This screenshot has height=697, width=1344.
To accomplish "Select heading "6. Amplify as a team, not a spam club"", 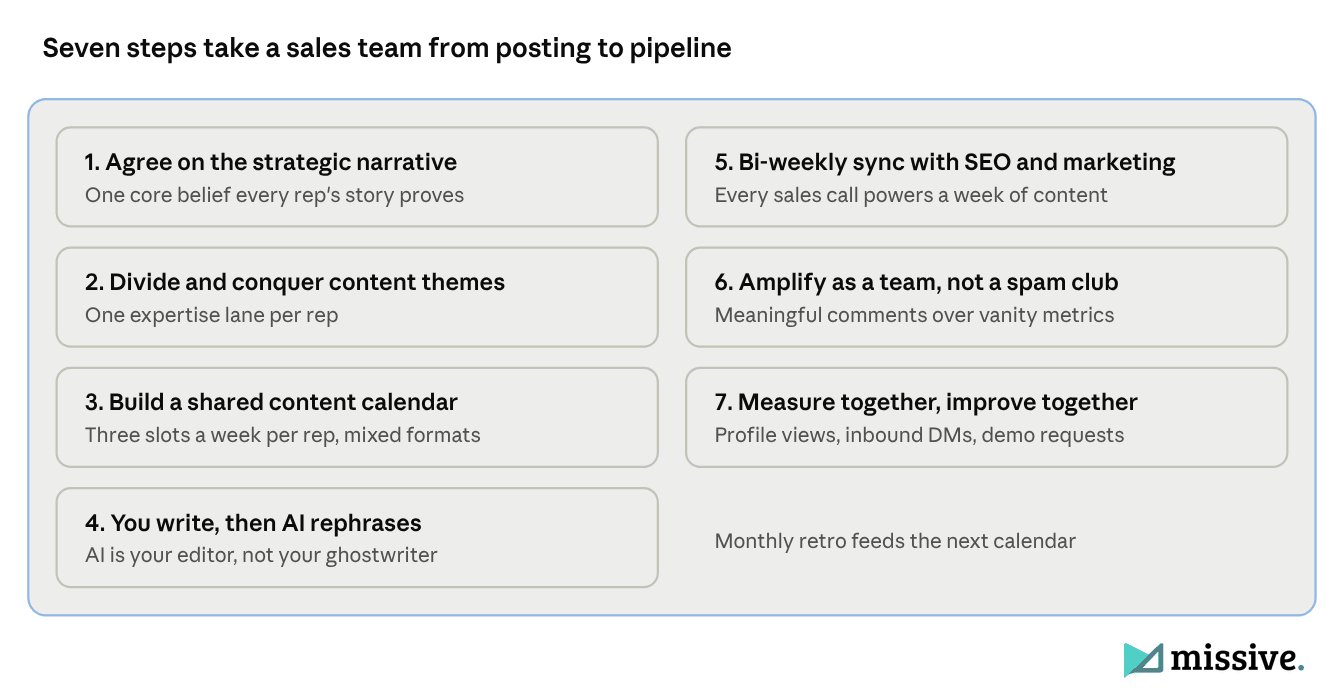I will pyautogui.click(x=917, y=282).
